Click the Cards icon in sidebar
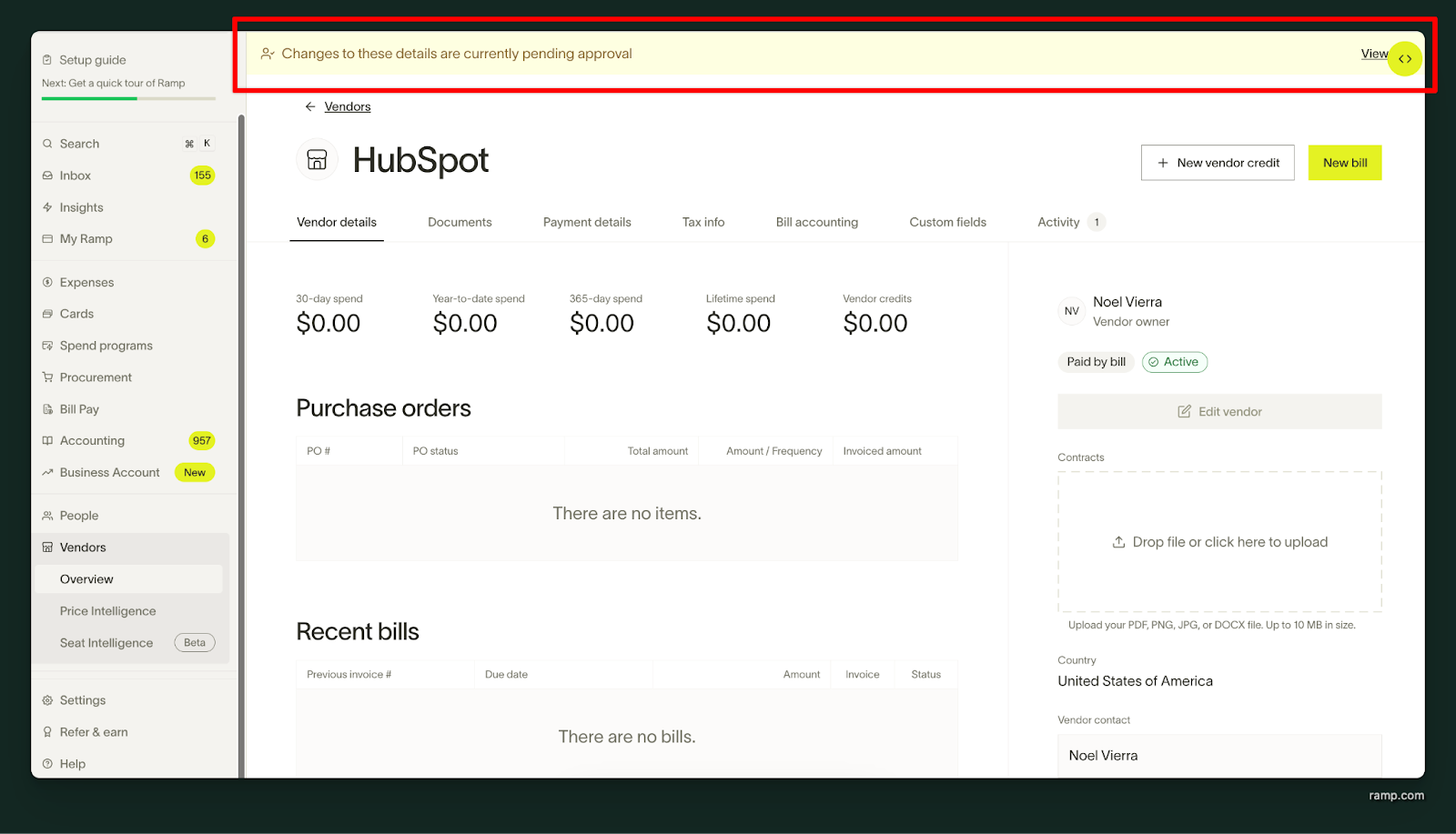The image size is (1456, 834). 47,314
